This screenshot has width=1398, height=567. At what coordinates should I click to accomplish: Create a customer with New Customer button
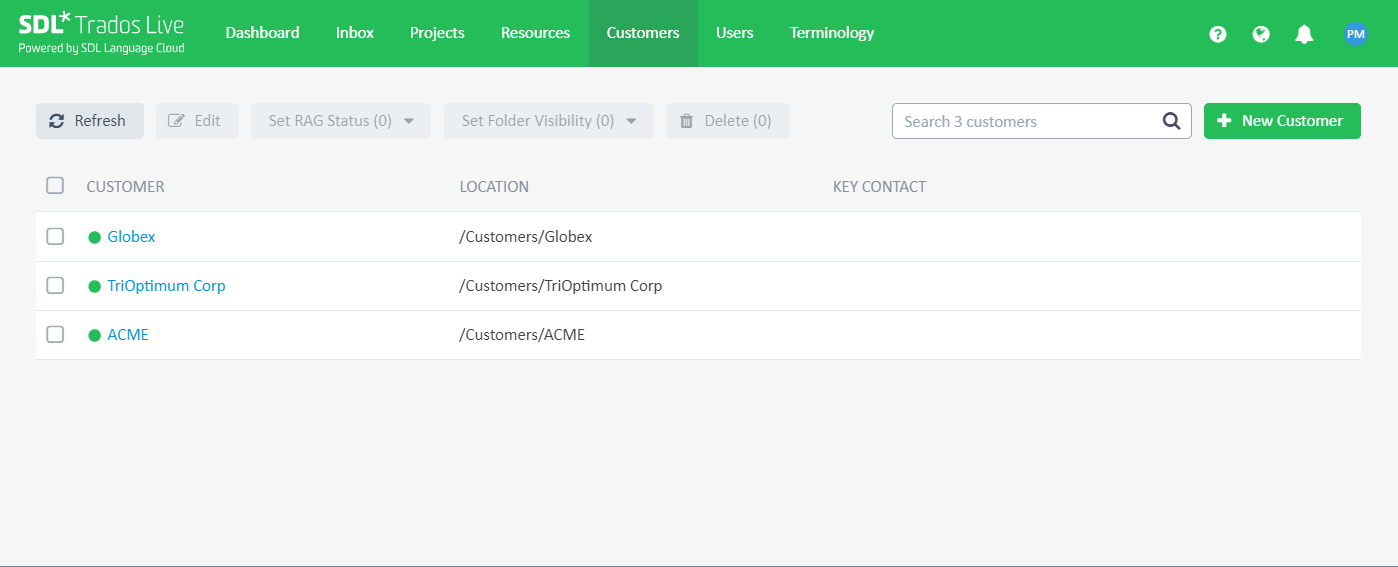[x=1282, y=121]
